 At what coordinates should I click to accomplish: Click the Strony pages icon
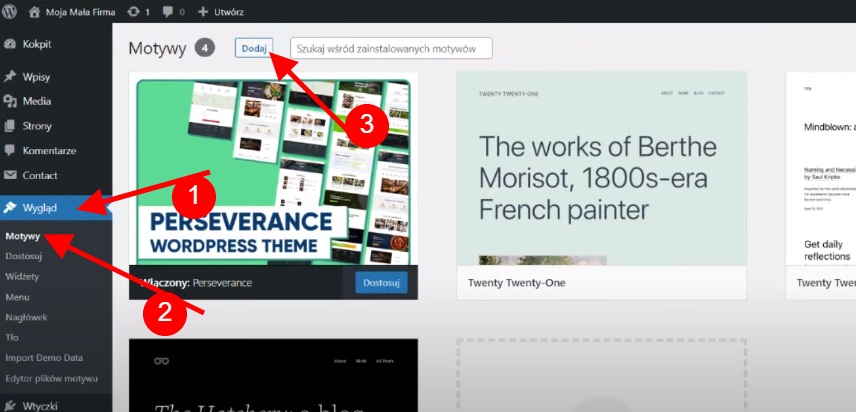(x=10, y=126)
